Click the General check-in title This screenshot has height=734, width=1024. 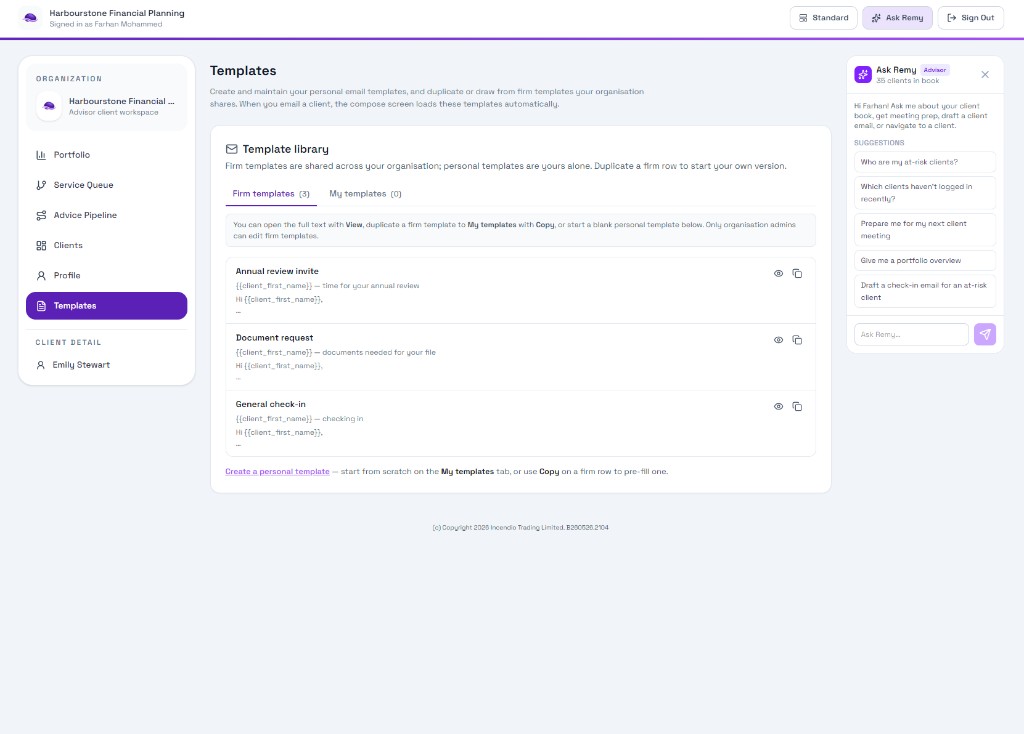(270, 404)
